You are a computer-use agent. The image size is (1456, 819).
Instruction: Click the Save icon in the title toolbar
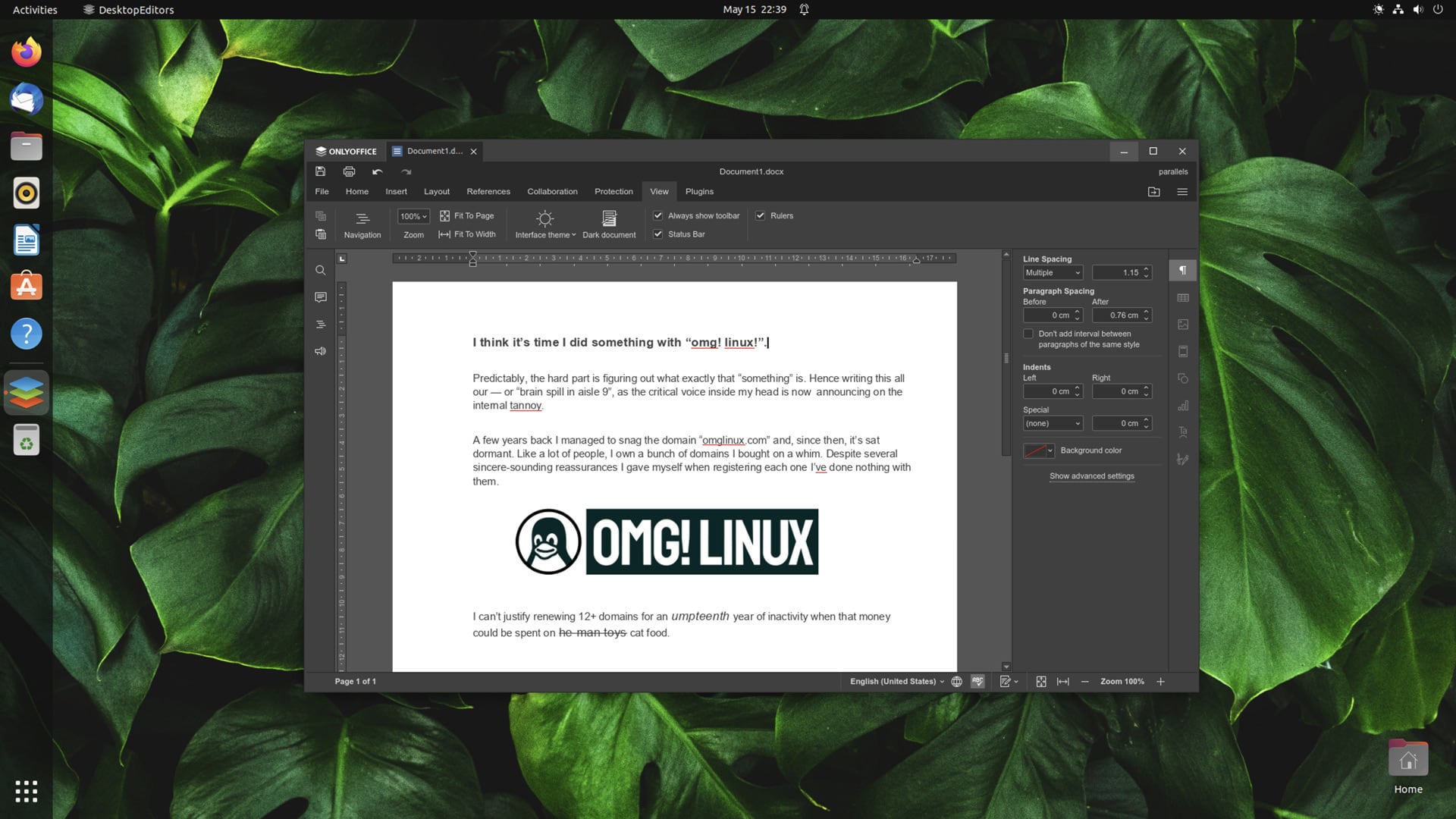tap(320, 171)
